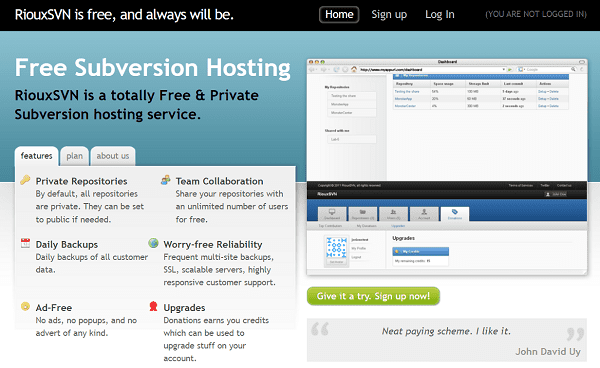Open the Log In link
Image resolution: width=600 pixels, height=368 pixels.
point(440,15)
